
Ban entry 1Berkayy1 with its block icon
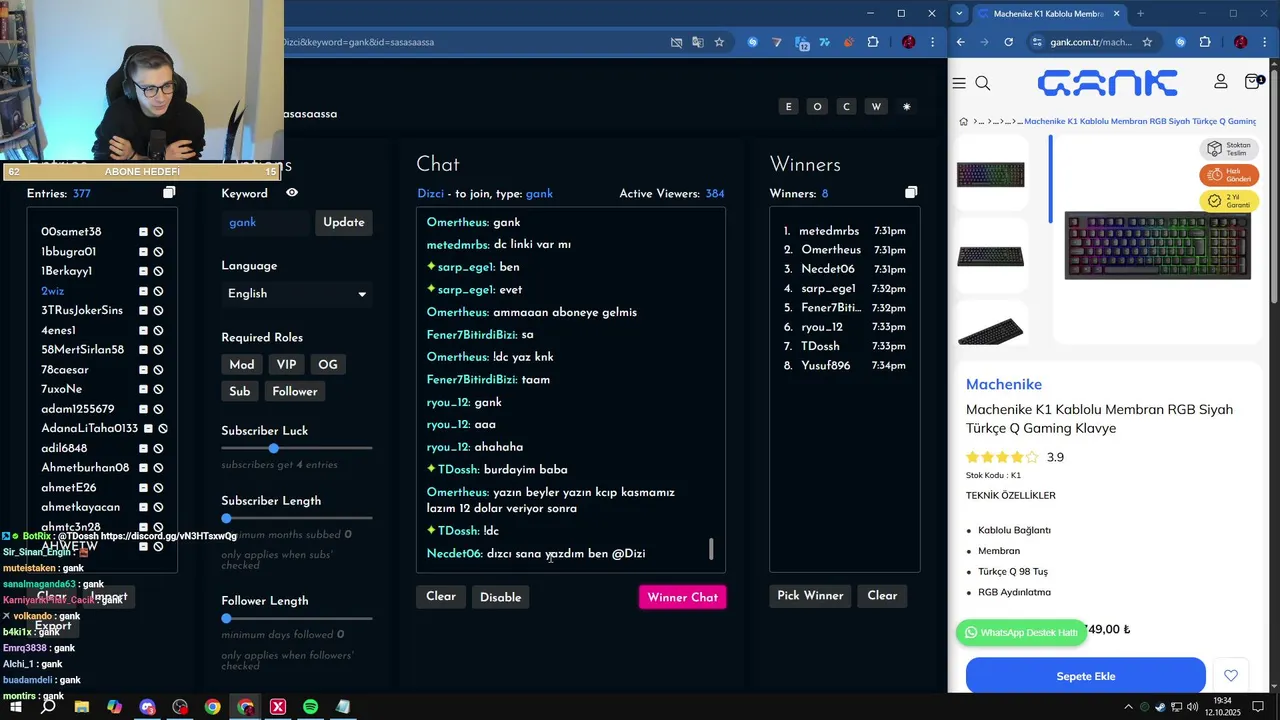(158, 271)
